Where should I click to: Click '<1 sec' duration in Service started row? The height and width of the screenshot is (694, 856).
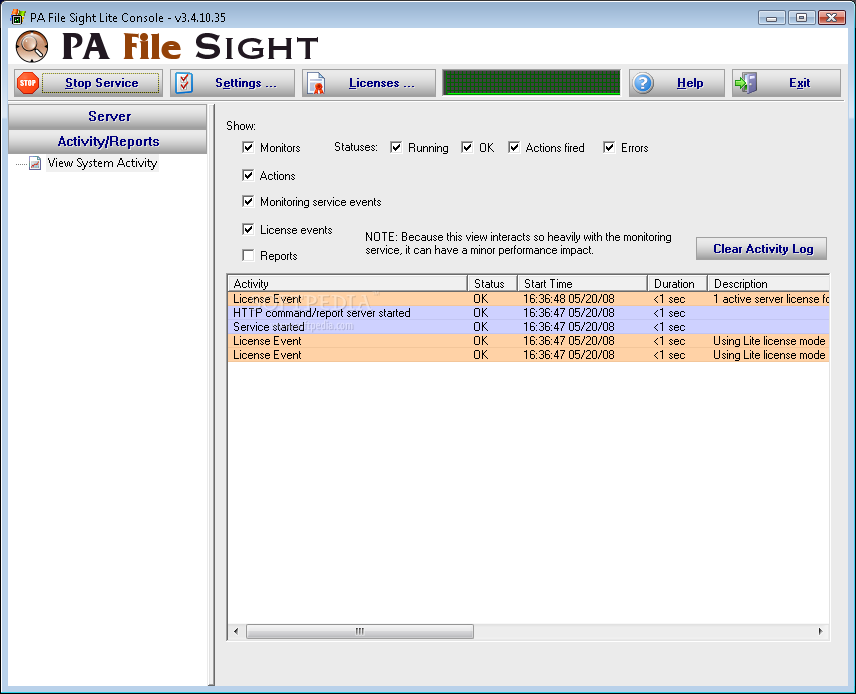pyautogui.click(x=669, y=327)
